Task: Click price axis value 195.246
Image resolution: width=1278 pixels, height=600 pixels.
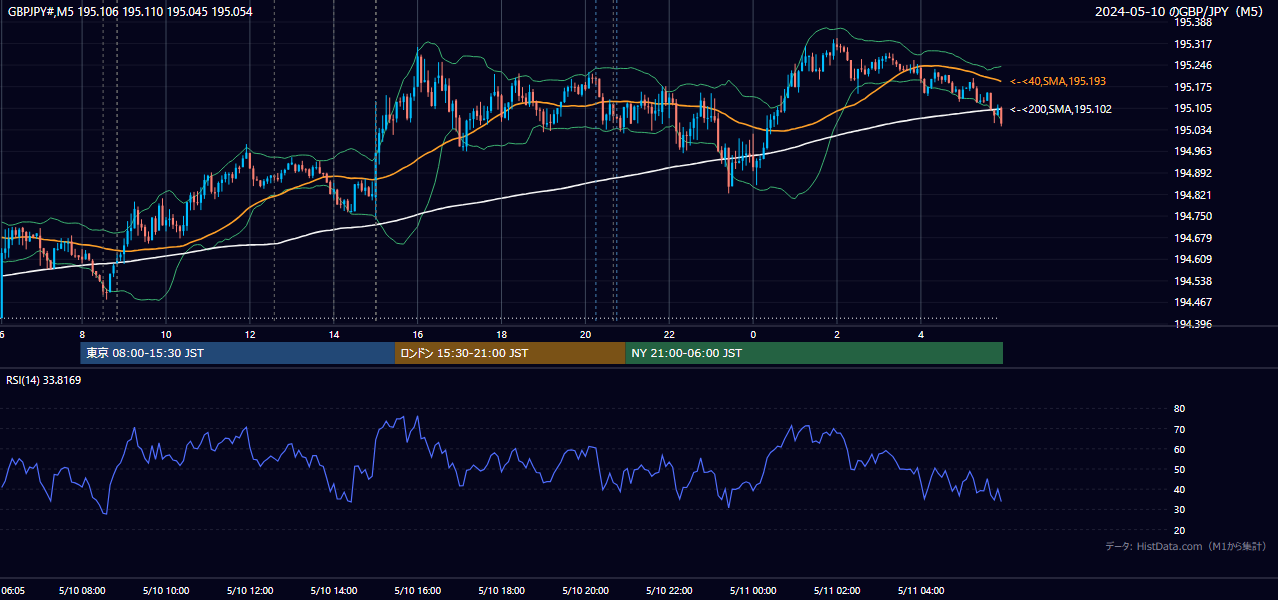Action: (1192, 66)
